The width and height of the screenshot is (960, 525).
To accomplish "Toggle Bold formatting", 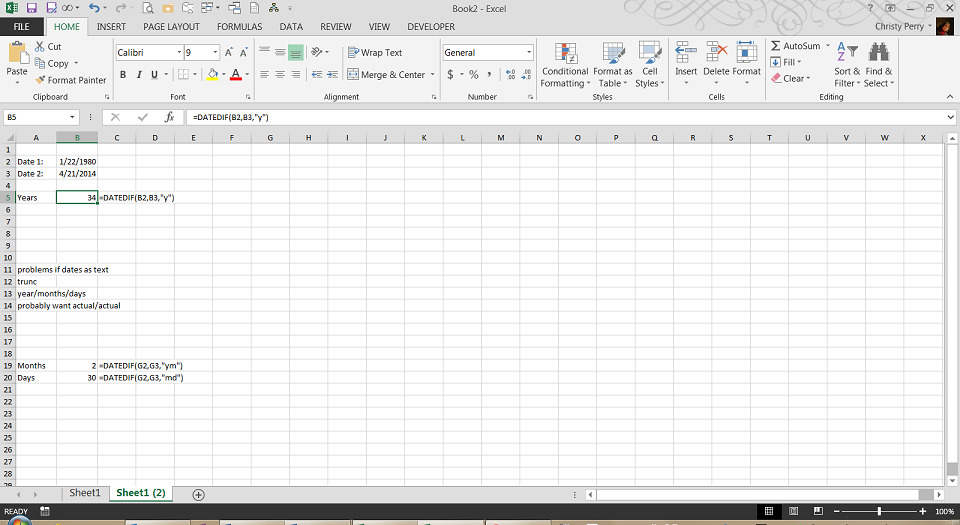I will point(122,75).
